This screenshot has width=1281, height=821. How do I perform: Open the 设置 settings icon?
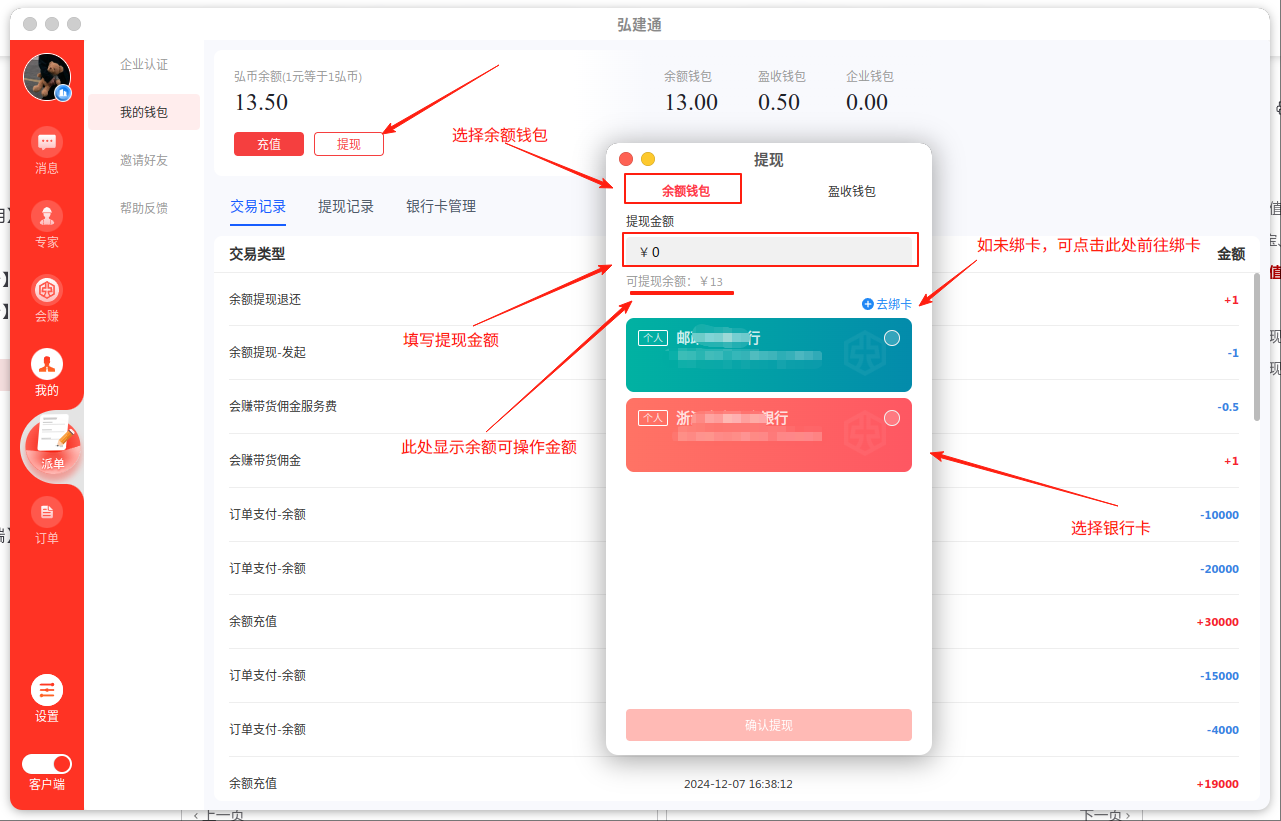click(47, 691)
